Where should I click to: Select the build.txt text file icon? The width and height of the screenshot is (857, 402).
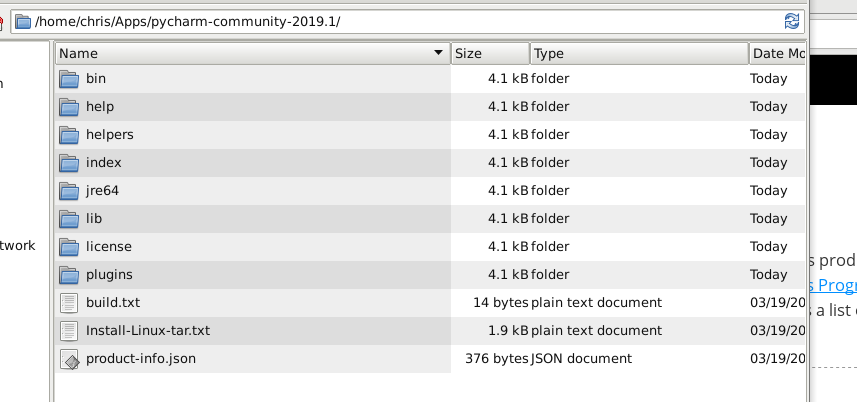69,303
